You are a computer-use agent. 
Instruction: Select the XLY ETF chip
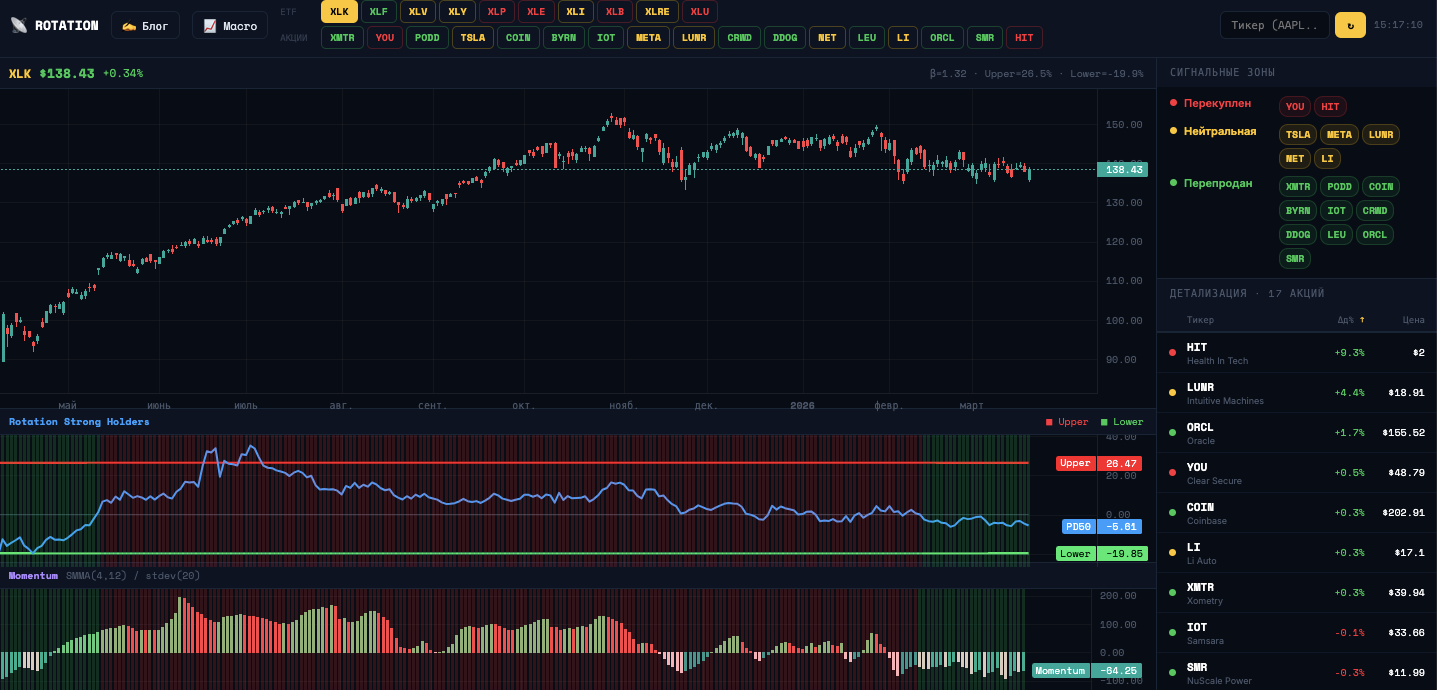coord(457,12)
